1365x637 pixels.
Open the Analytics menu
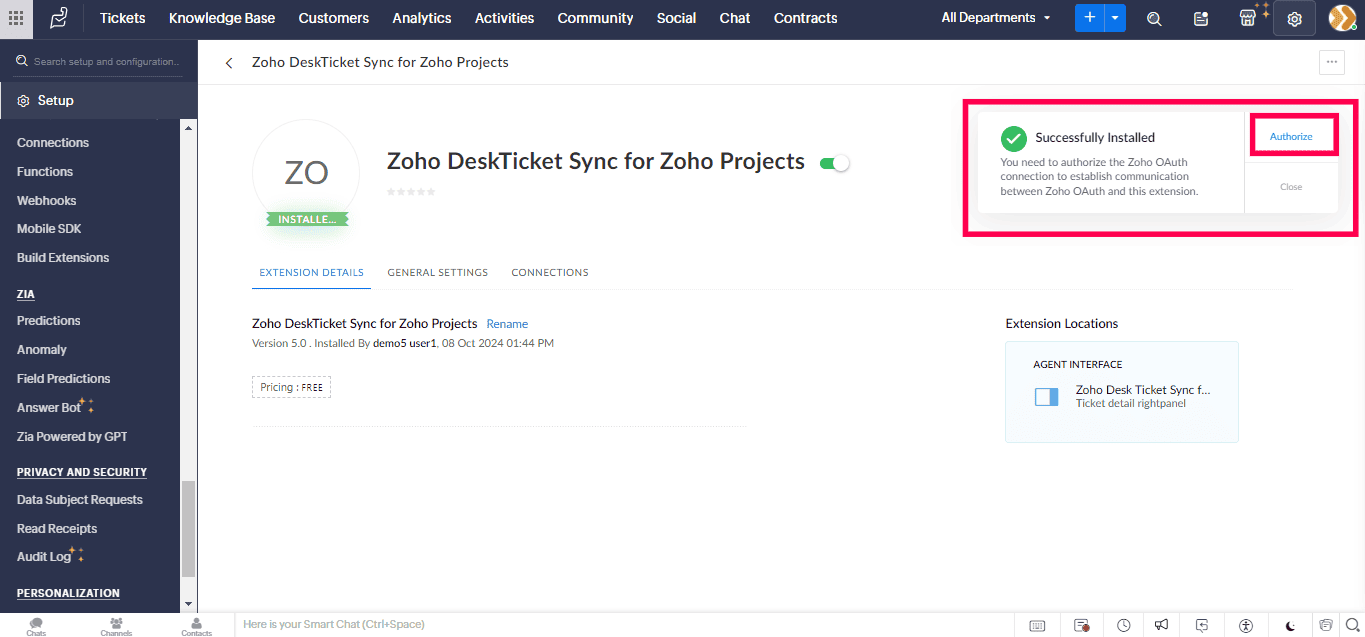[x=422, y=18]
